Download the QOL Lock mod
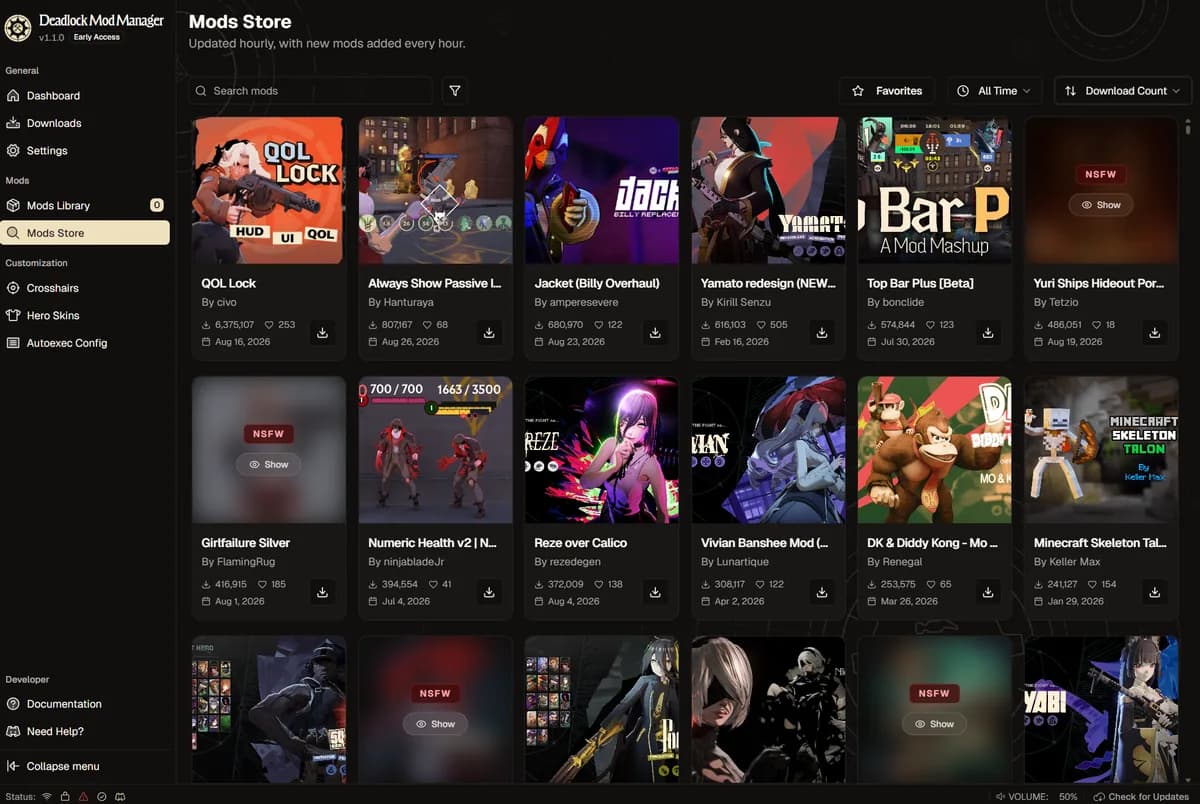Image resolution: width=1200 pixels, height=804 pixels. tap(322, 333)
